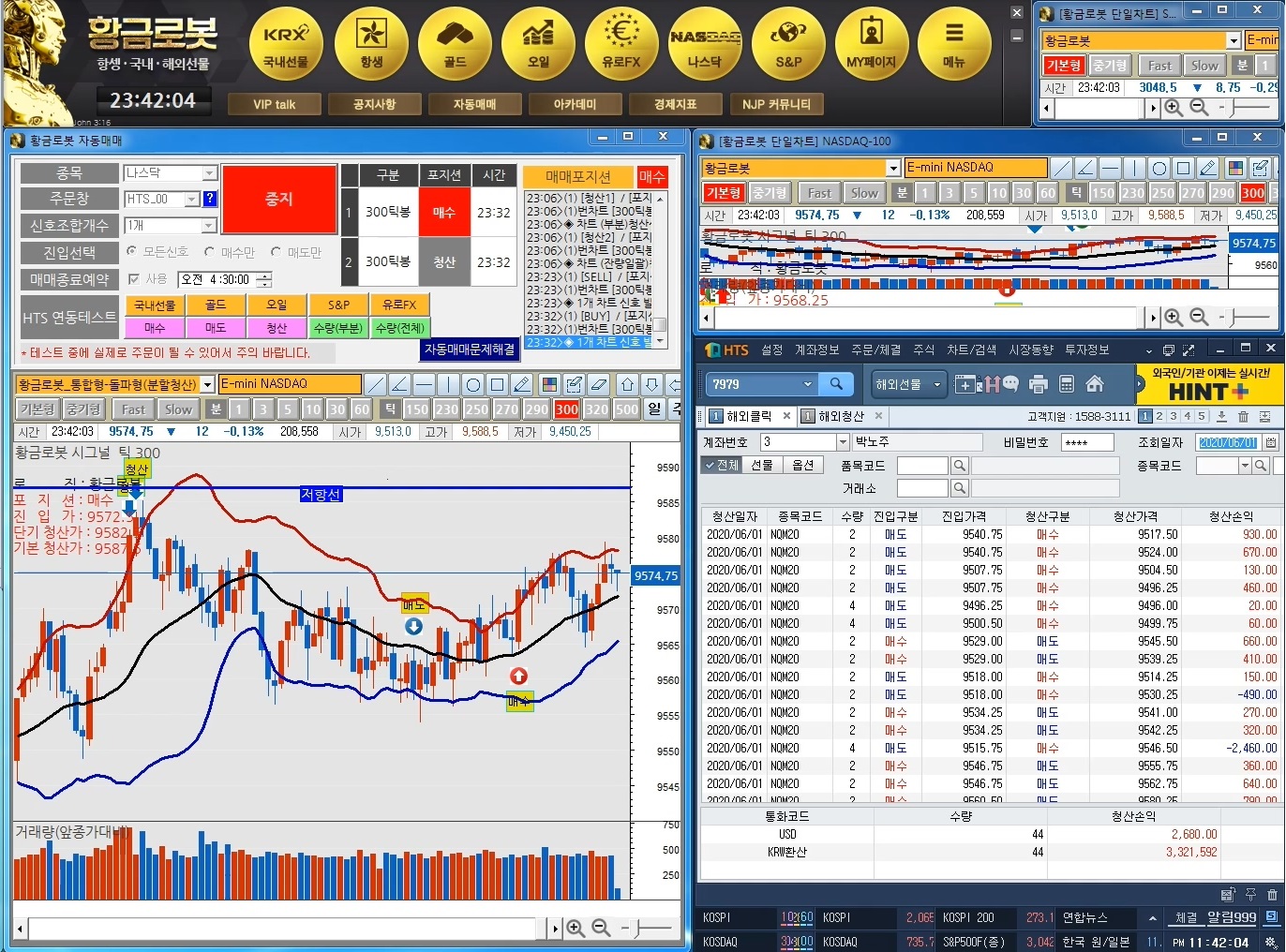The height and width of the screenshot is (952, 1286).
Task: Open the 설정 menu in HTS
Action: 772,350
